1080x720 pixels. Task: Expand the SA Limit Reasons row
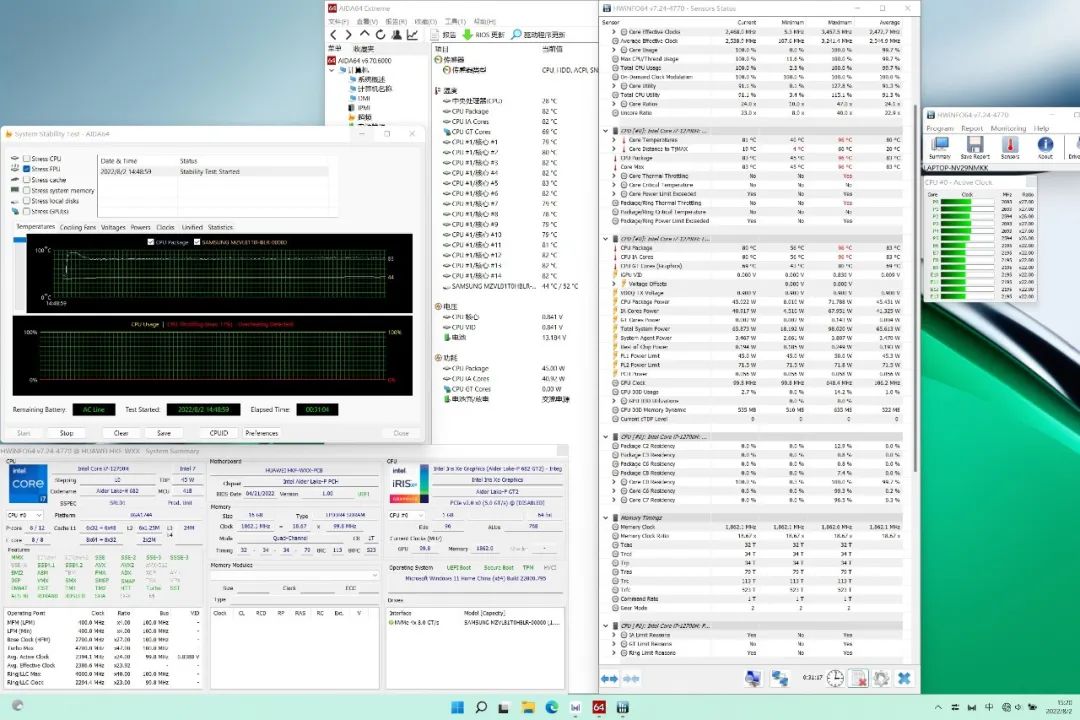click(x=614, y=635)
